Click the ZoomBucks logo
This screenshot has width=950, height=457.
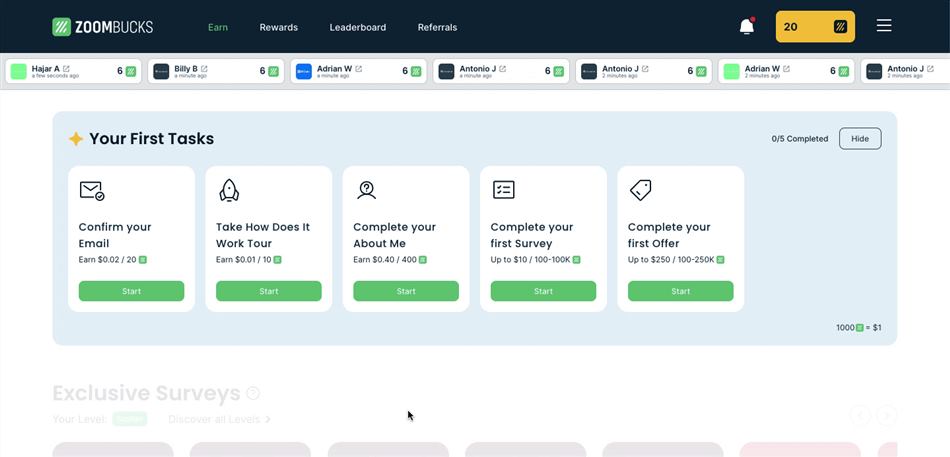[102, 27]
